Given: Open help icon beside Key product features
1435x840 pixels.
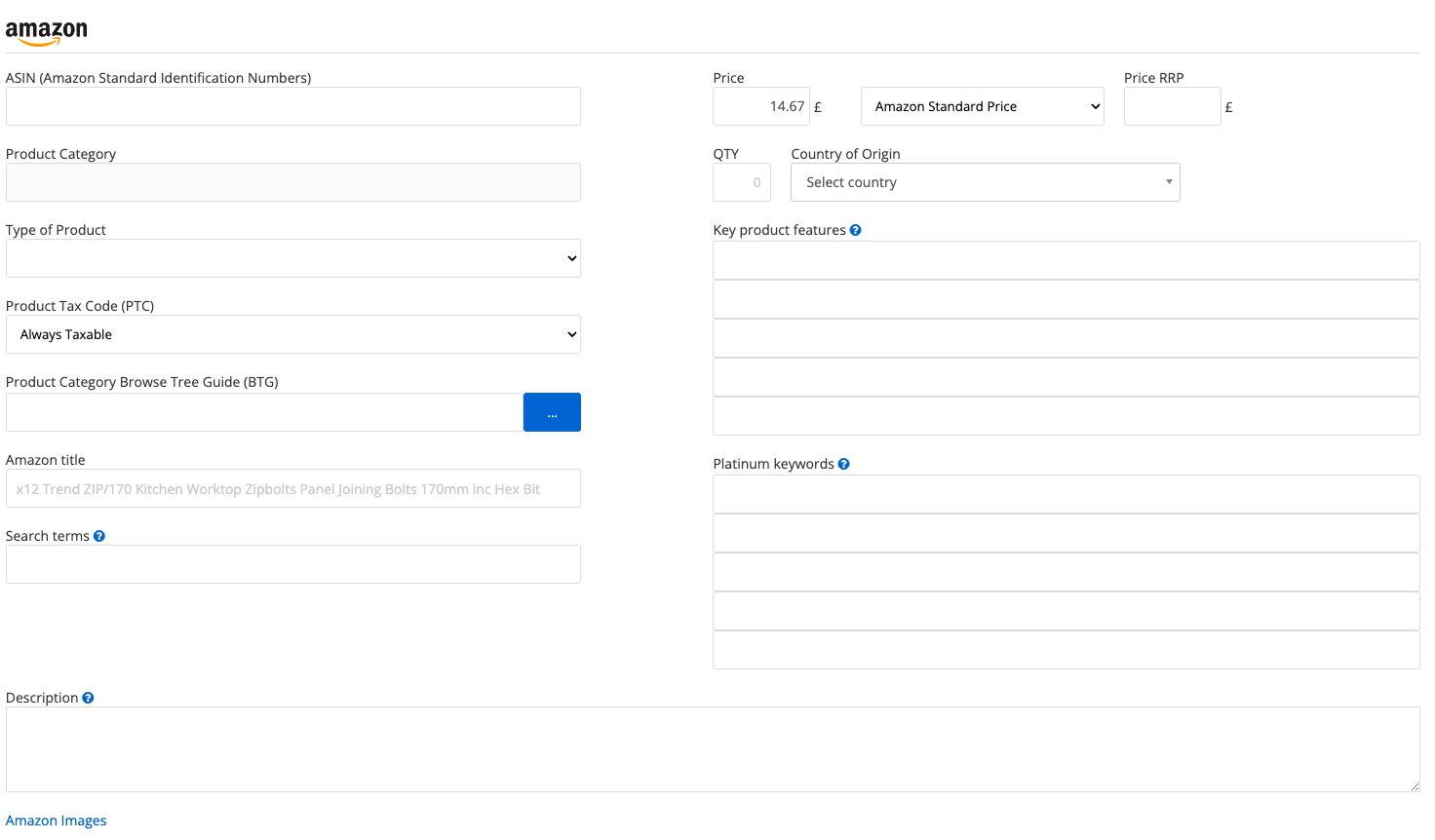Looking at the screenshot, I should pyautogui.click(x=855, y=230).
